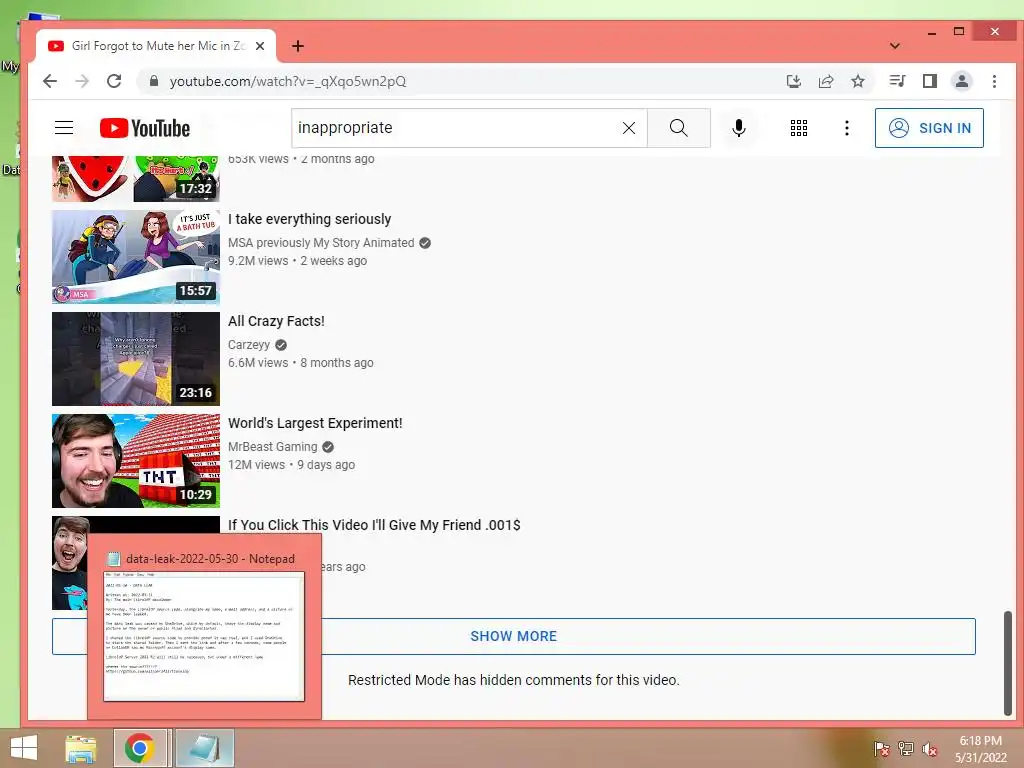The height and width of the screenshot is (768, 1024).
Task: Click the MrBeast TNT video thumbnail
Action: pos(136,460)
